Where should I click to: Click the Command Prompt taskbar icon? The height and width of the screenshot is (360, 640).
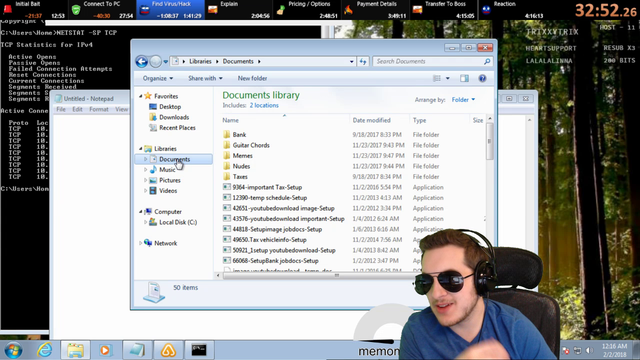(199, 351)
